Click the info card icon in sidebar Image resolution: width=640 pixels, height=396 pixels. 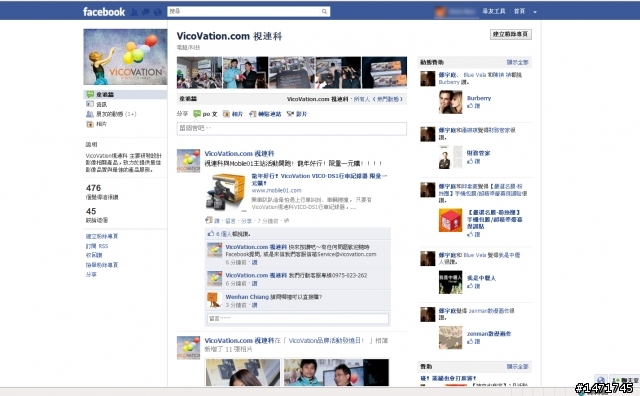click(x=90, y=104)
